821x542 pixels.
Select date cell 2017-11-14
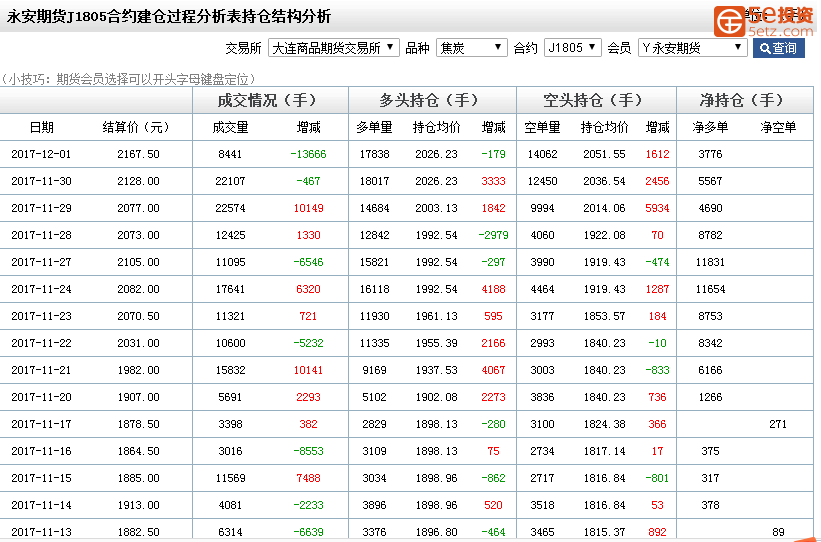(41, 505)
